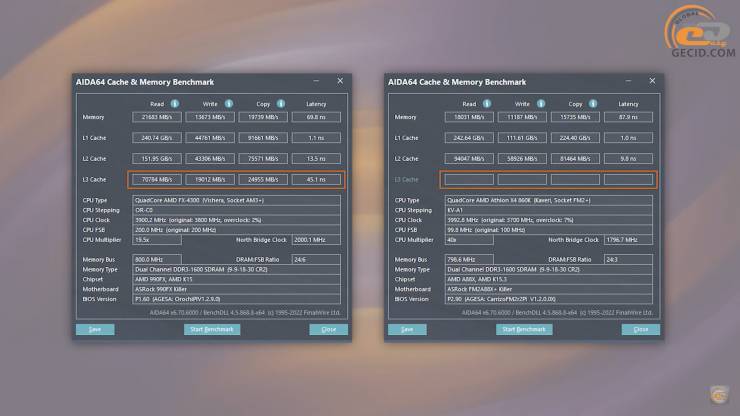Click the Close button in the right window
Screen dimensions: 740x416
[640, 329]
